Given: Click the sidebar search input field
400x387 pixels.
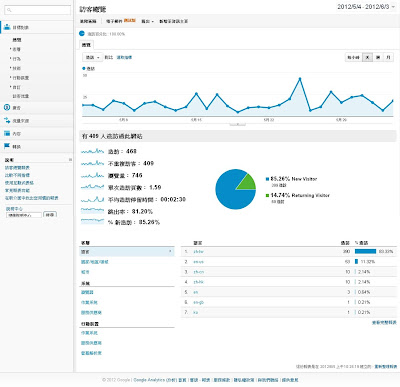Looking at the screenshot, I should pyautogui.click(x=37, y=10).
